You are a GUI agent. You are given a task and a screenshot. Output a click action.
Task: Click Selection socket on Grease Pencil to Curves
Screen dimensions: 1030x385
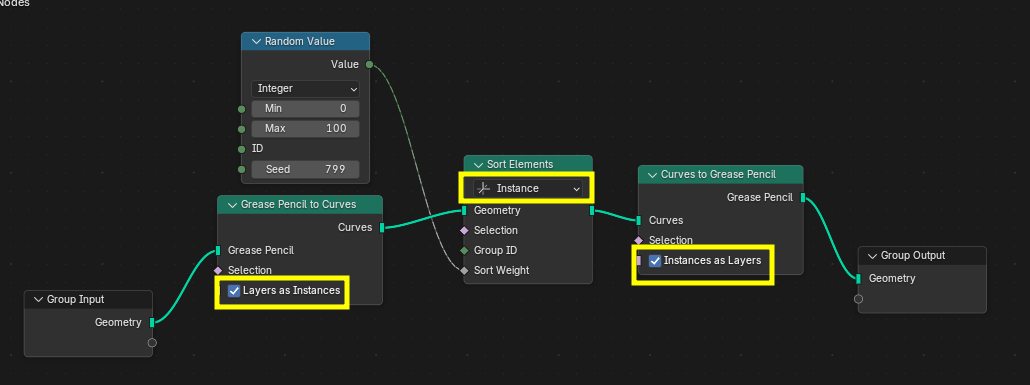pyautogui.click(x=217, y=270)
